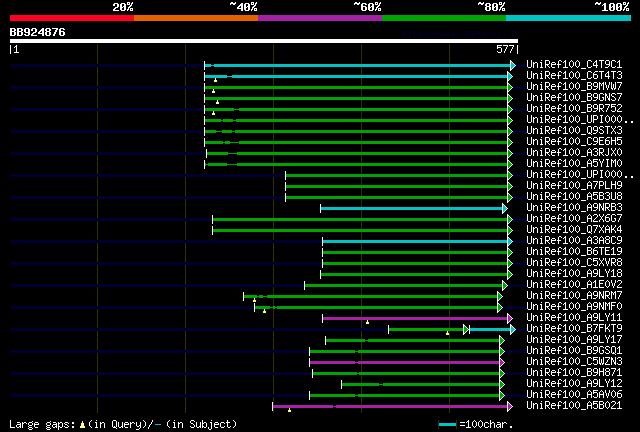Click the cyan 100char scale bar
This screenshot has width=640, height=432.
click(x=447, y=425)
